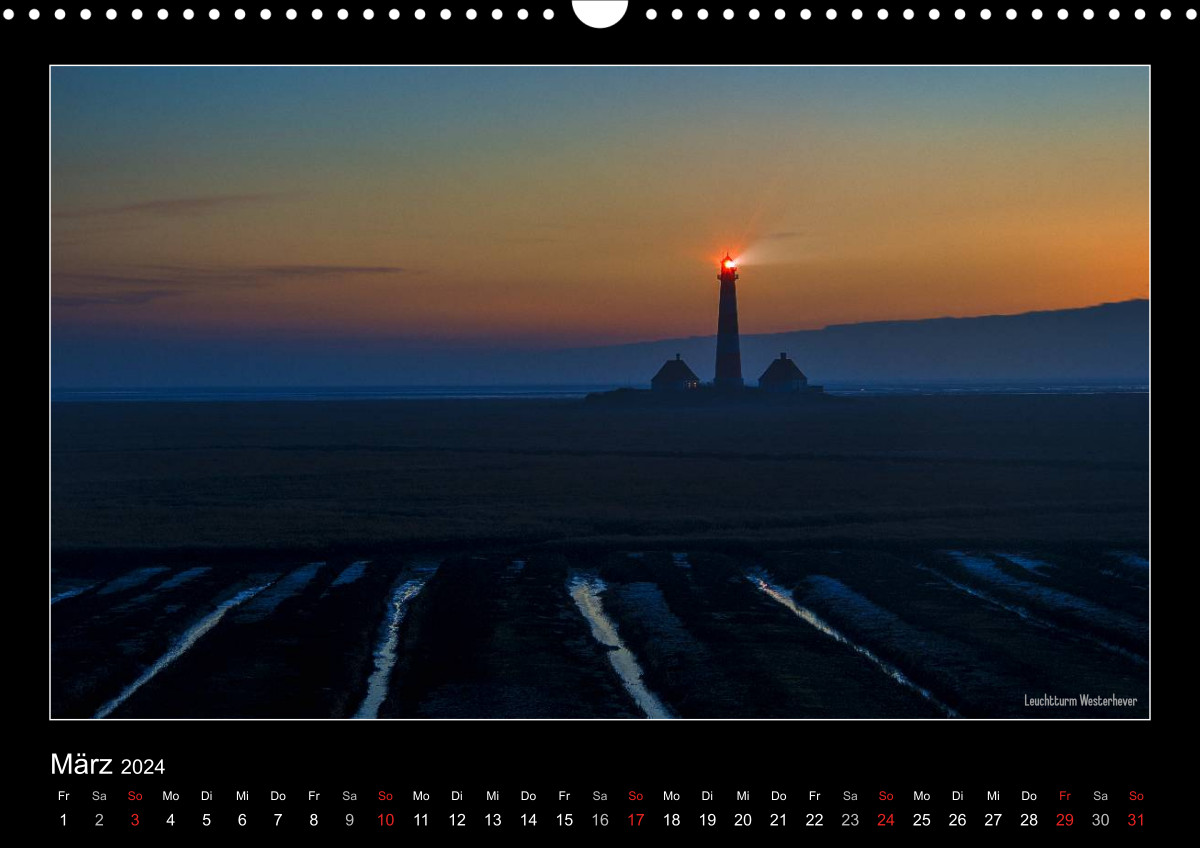
Task: Click the 'Di' label above 26
Action: point(958,796)
